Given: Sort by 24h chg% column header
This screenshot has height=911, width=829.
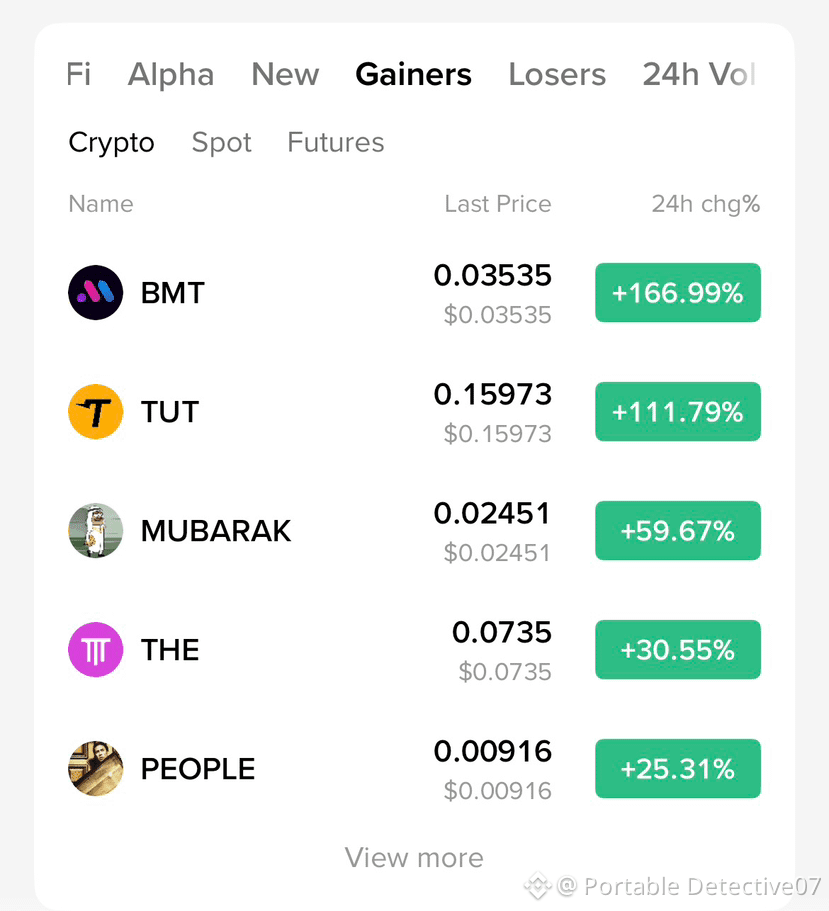Looking at the screenshot, I should (x=706, y=204).
